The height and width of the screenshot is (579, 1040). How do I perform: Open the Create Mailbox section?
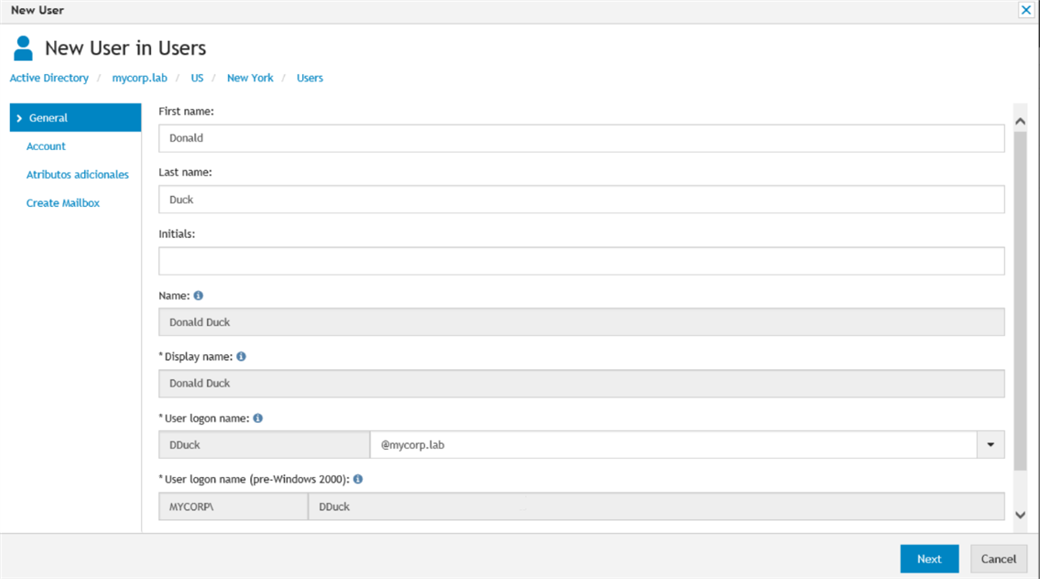pos(63,204)
